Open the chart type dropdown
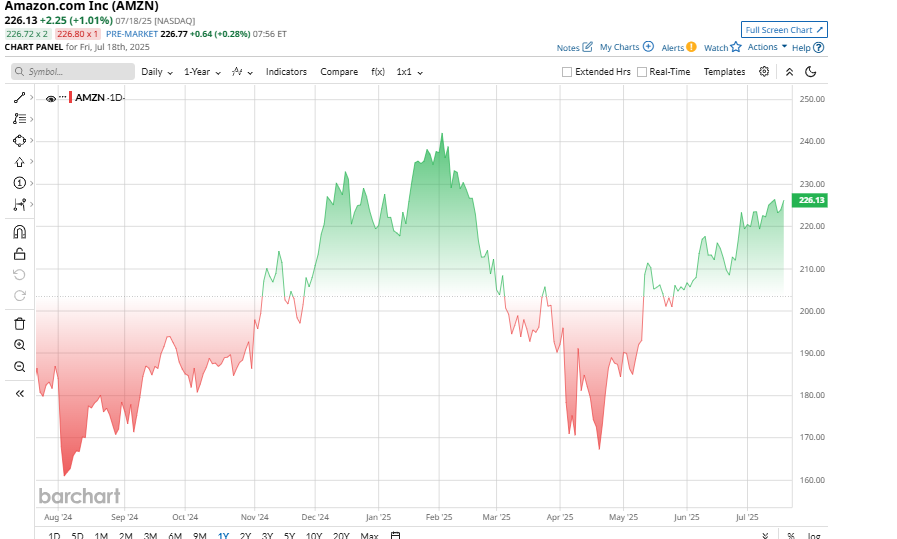 [242, 72]
